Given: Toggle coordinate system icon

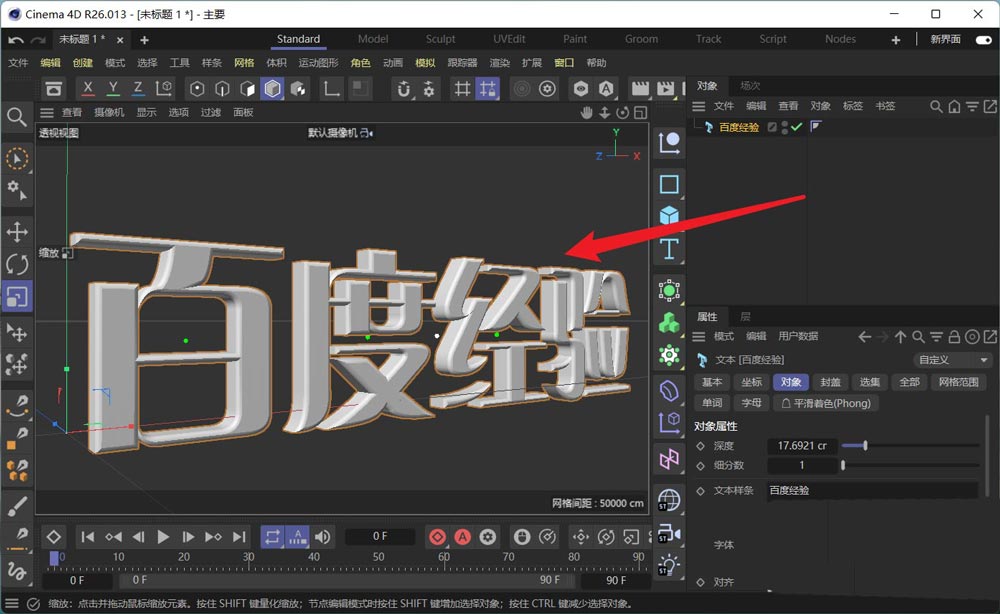Looking at the screenshot, I should 163,89.
